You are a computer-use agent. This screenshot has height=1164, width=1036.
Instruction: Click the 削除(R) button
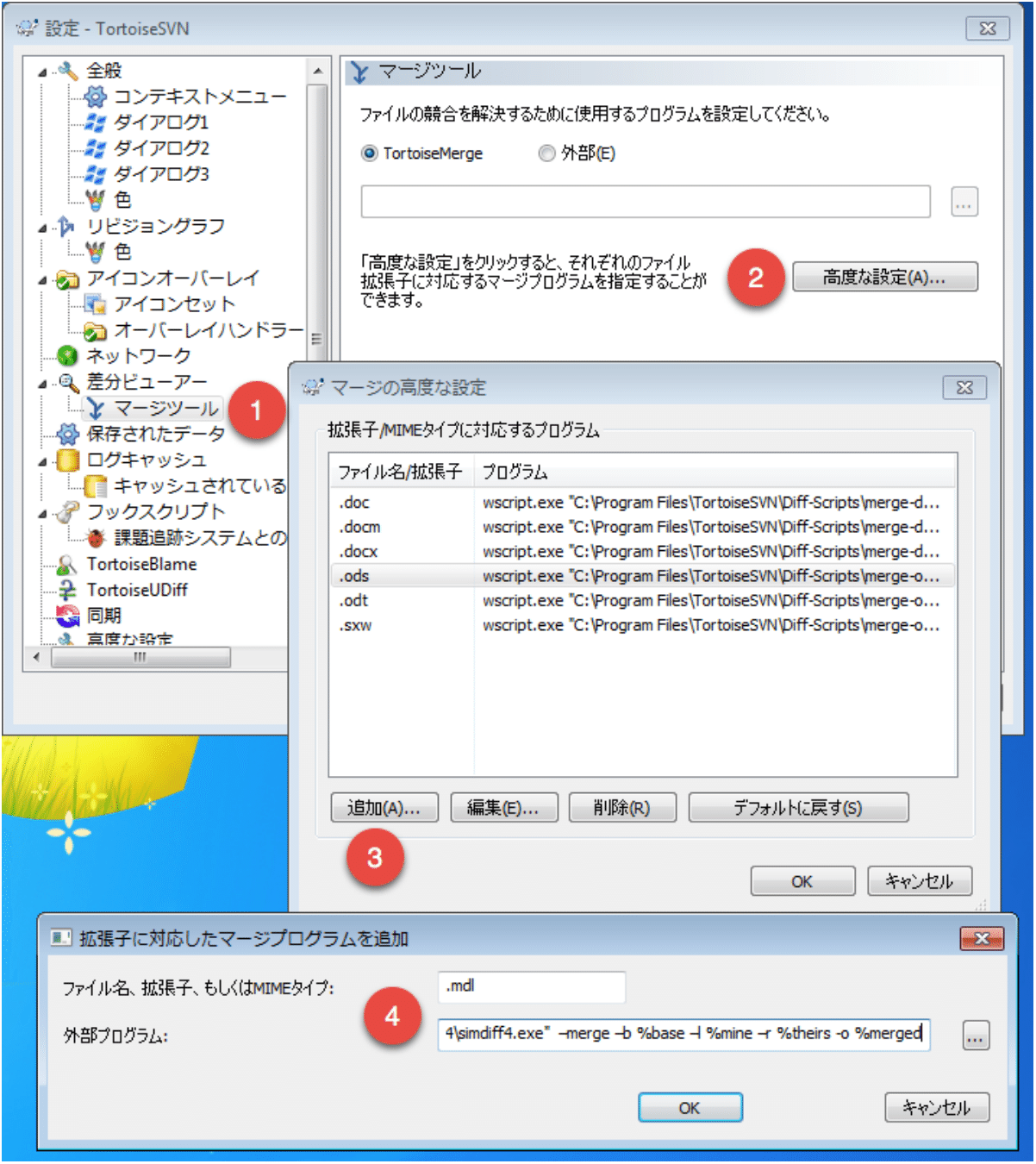(622, 808)
